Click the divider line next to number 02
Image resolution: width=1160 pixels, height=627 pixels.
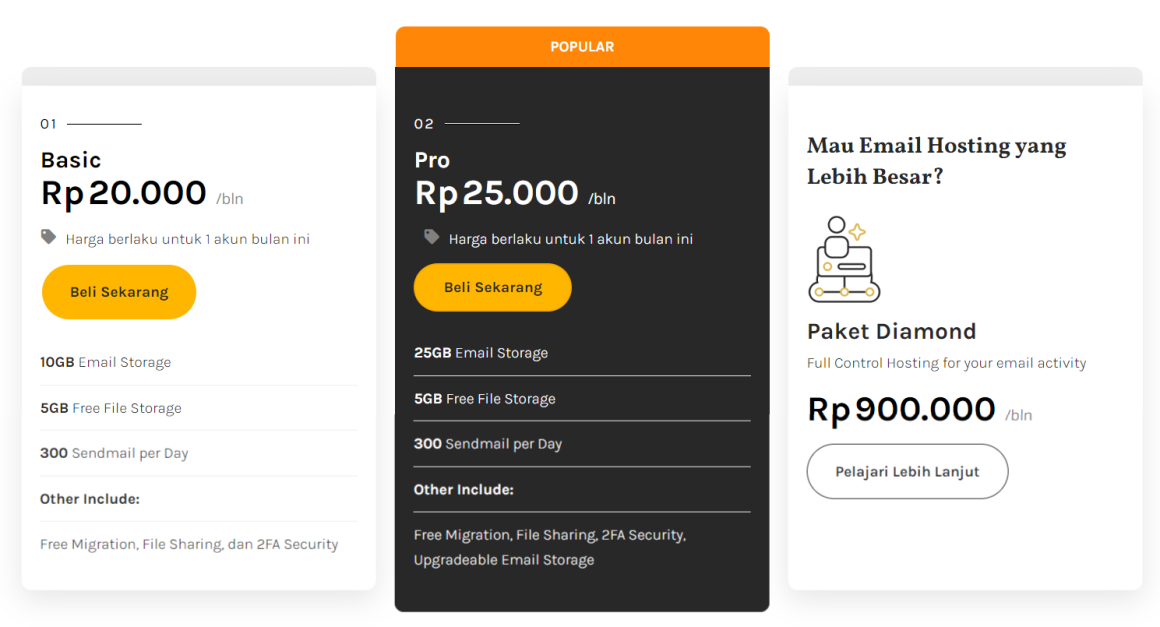pos(483,123)
